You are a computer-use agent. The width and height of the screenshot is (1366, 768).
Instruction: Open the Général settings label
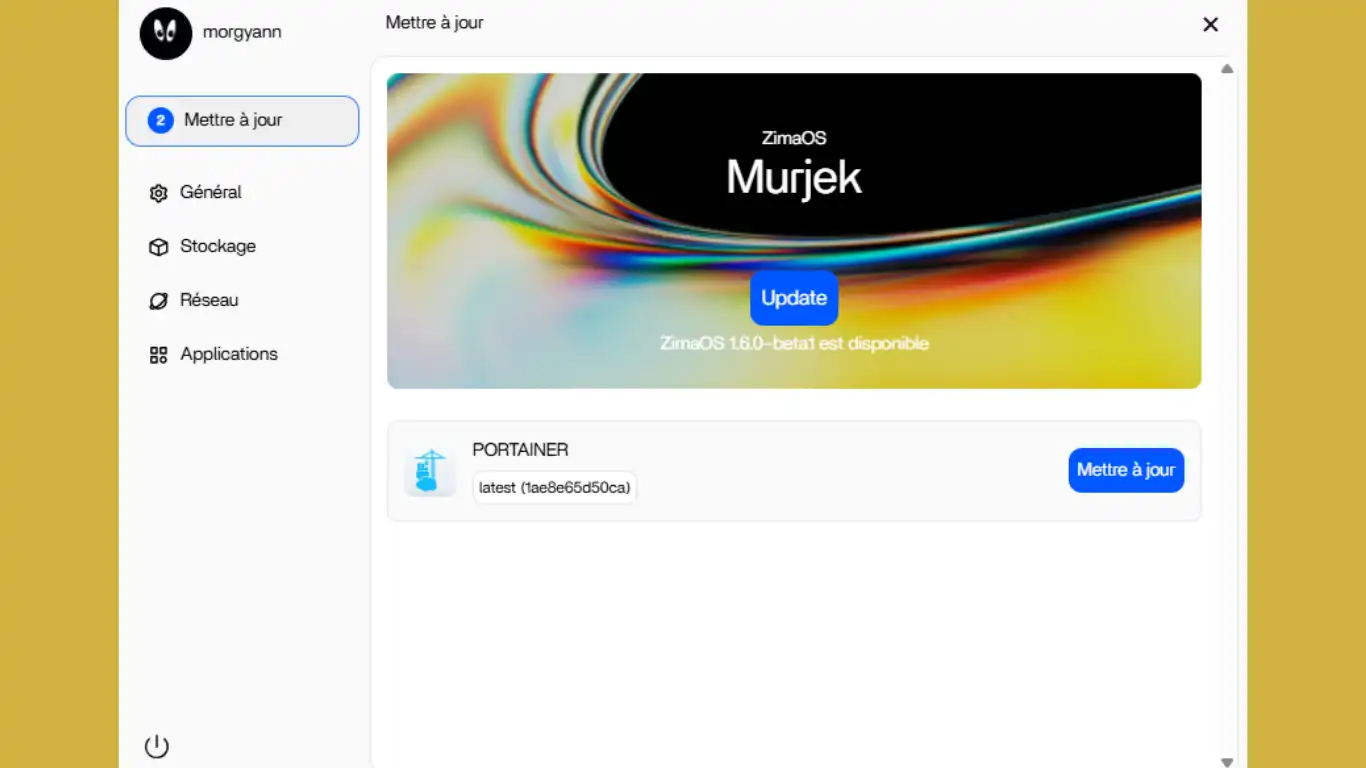click(211, 192)
